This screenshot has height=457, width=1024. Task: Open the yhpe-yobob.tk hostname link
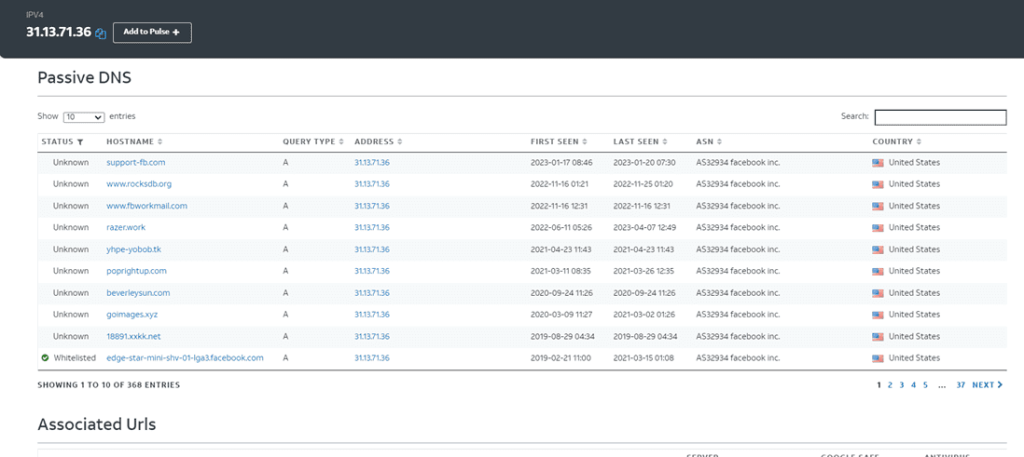point(134,249)
